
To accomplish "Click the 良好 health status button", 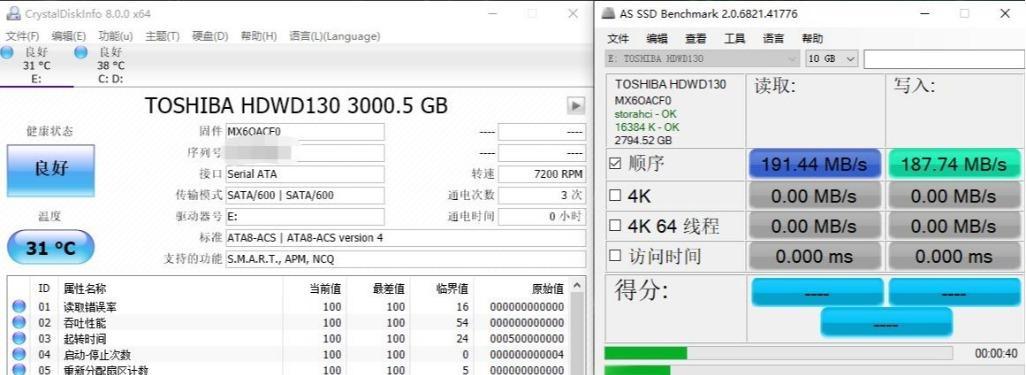I will point(51,170).
